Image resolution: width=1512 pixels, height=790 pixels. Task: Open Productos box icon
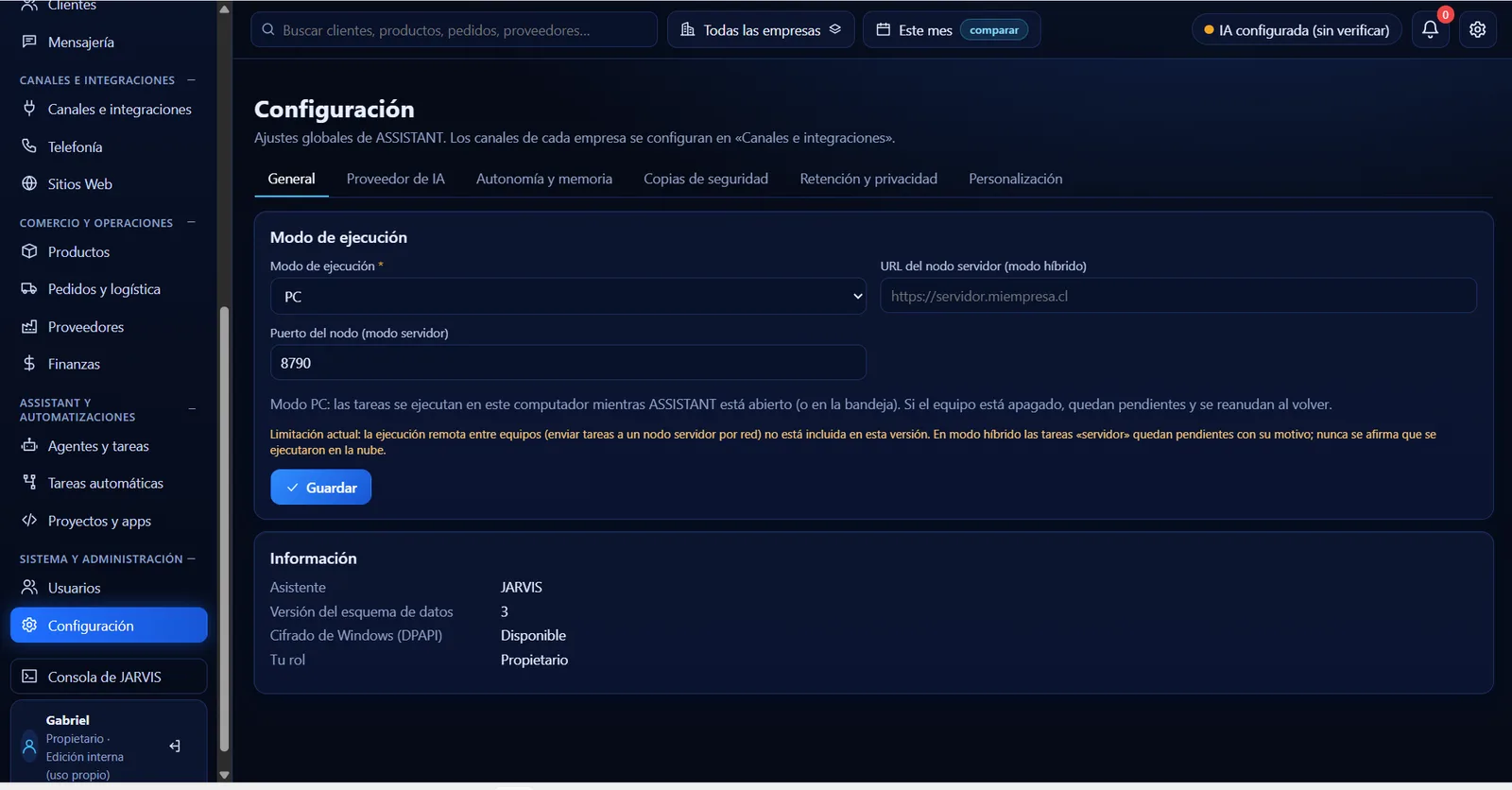tap(29, 251)
